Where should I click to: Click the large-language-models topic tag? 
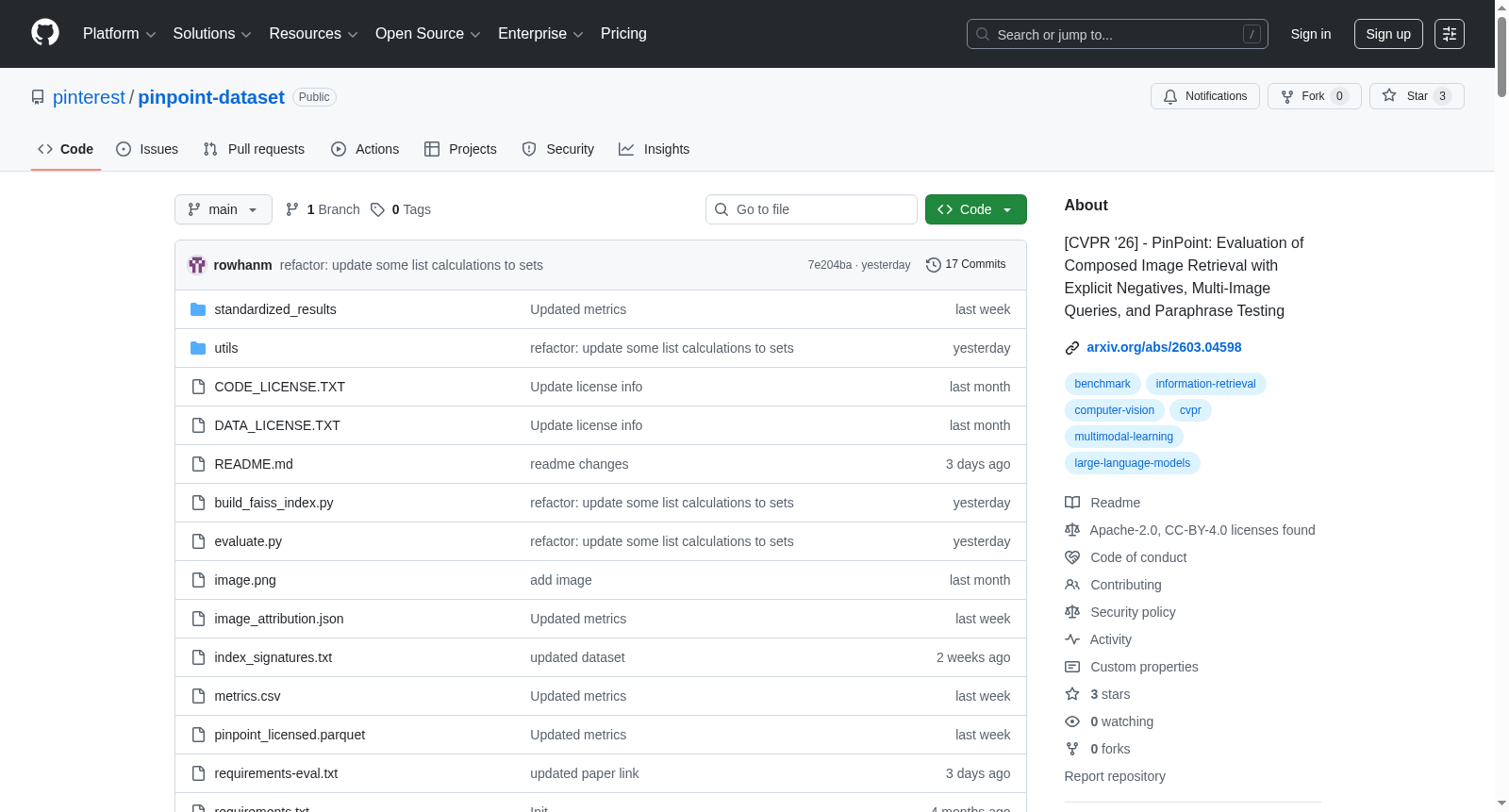1133,463
